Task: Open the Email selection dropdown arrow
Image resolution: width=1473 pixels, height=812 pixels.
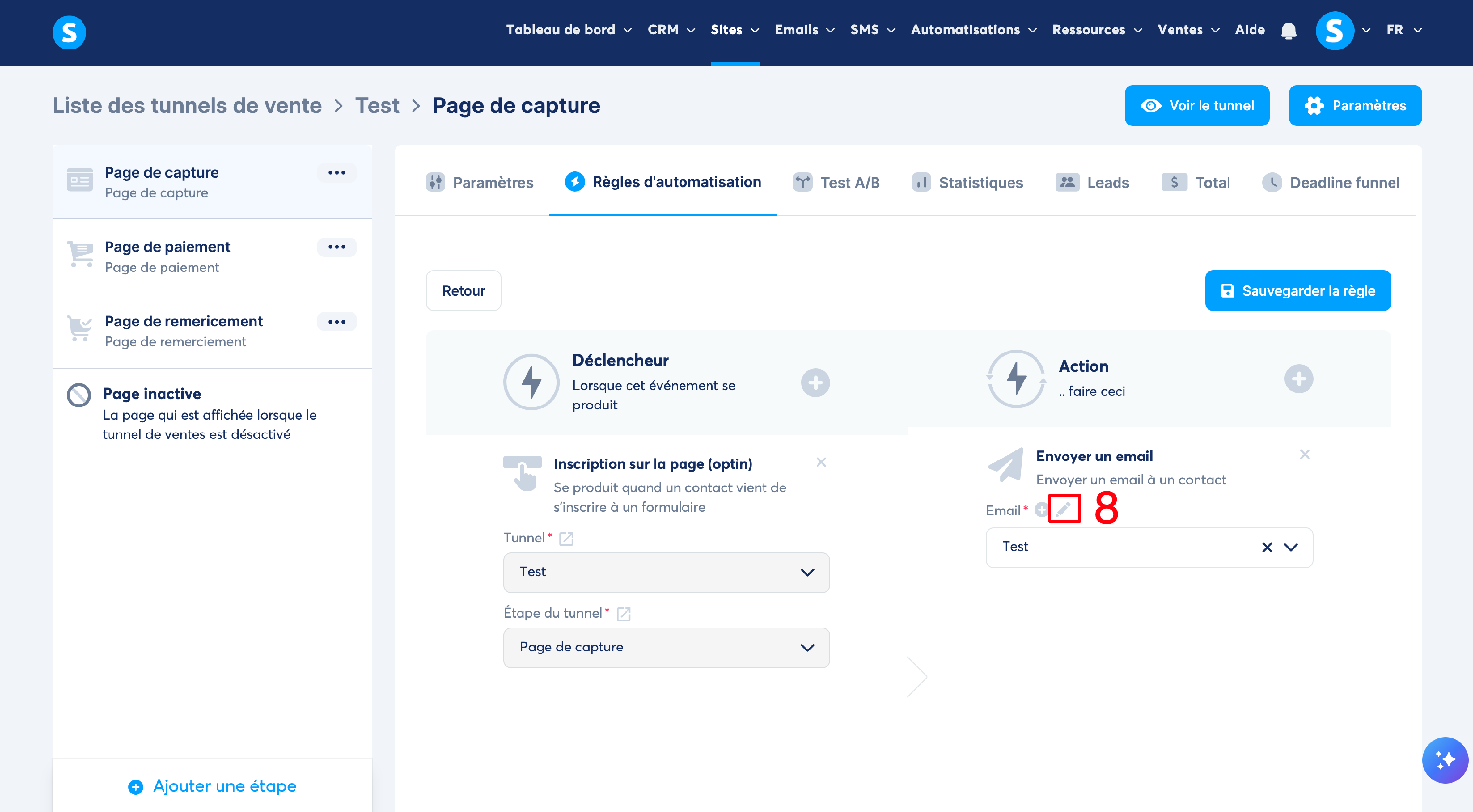Action: [1290, 547]
